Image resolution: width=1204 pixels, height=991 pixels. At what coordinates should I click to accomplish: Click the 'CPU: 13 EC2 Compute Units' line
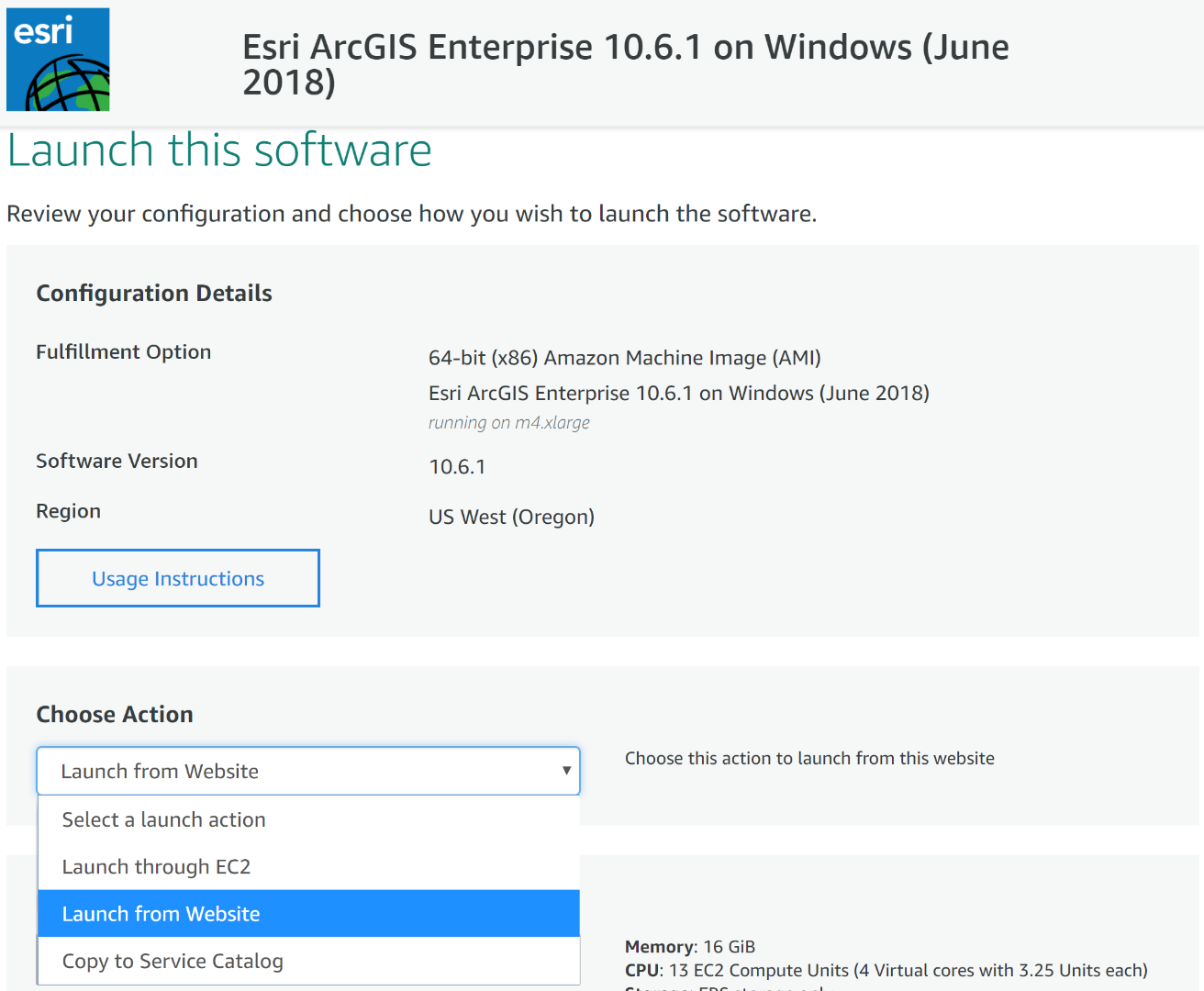click(x=886, y=971)
